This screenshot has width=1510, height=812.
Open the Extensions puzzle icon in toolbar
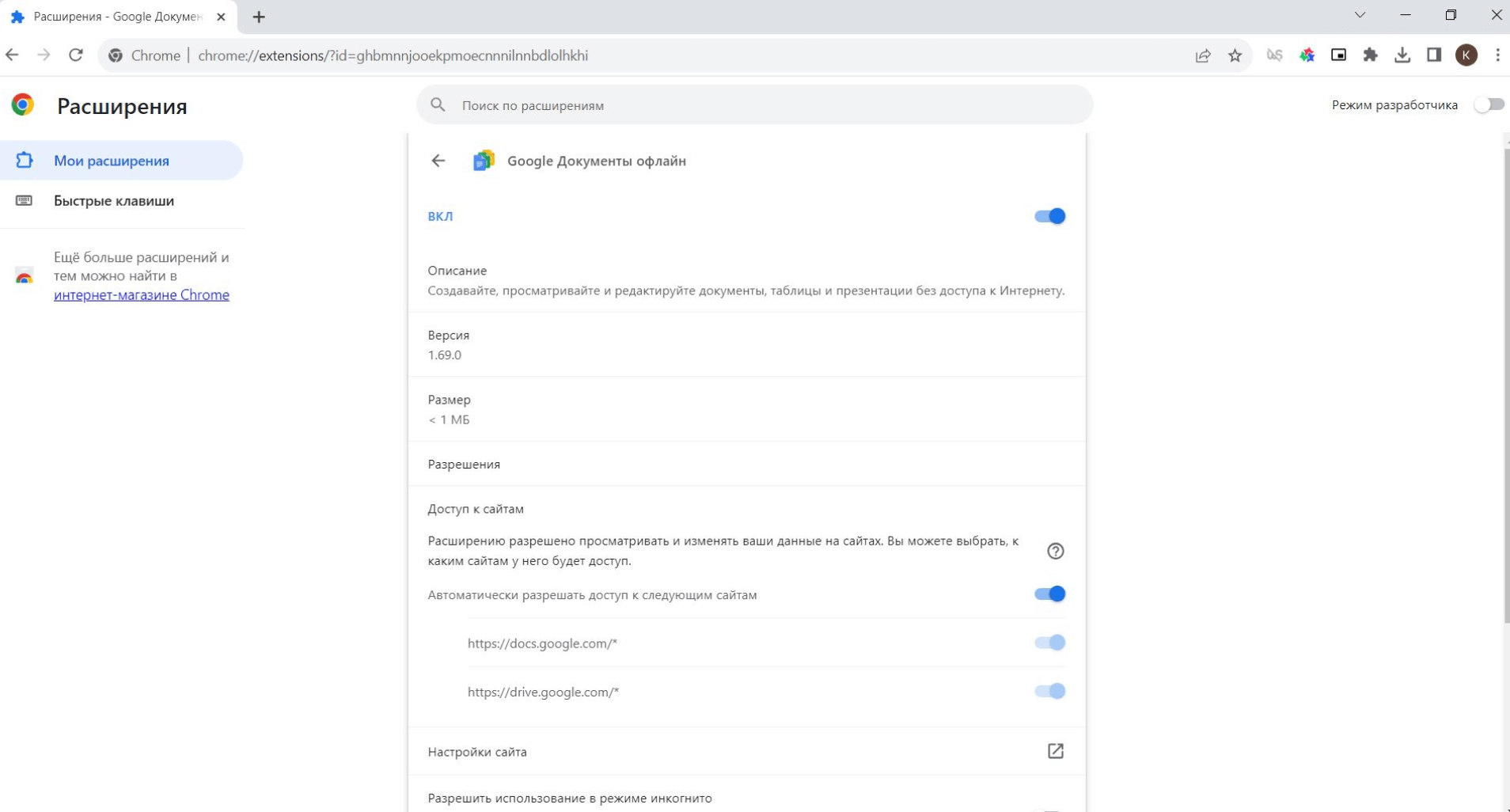pyautogui.click(x=1370, y=55)
